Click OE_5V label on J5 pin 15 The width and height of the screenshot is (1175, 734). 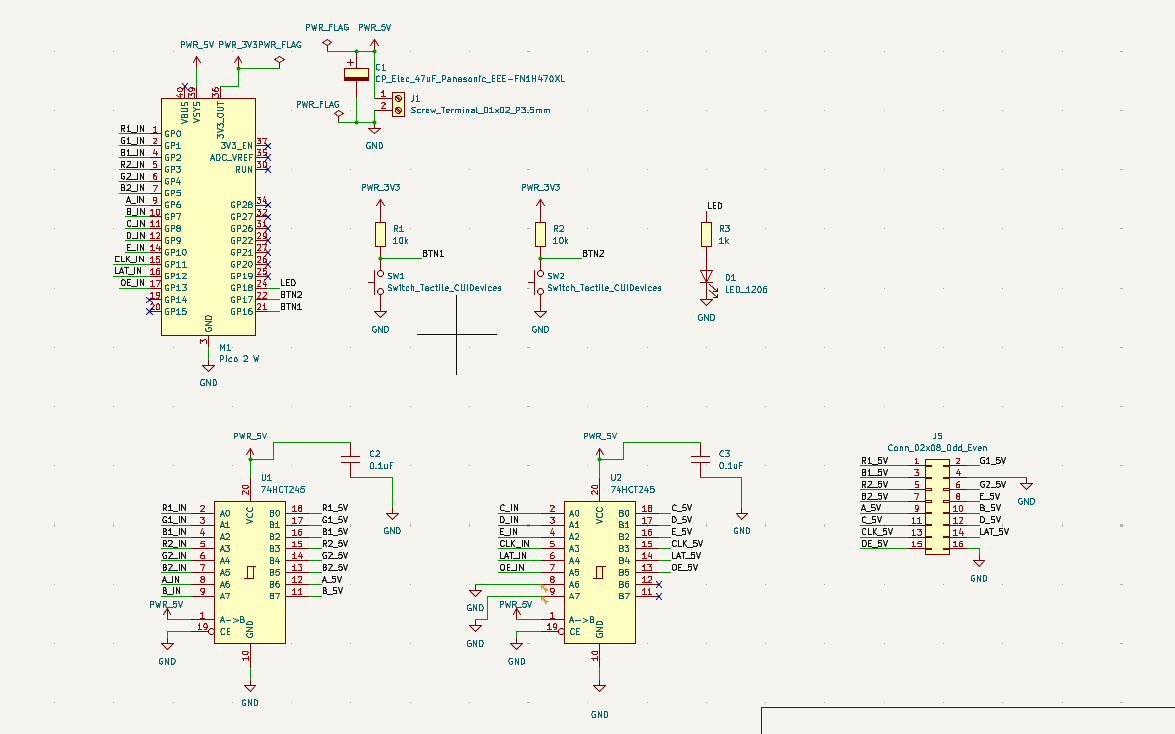pos(875,544)
